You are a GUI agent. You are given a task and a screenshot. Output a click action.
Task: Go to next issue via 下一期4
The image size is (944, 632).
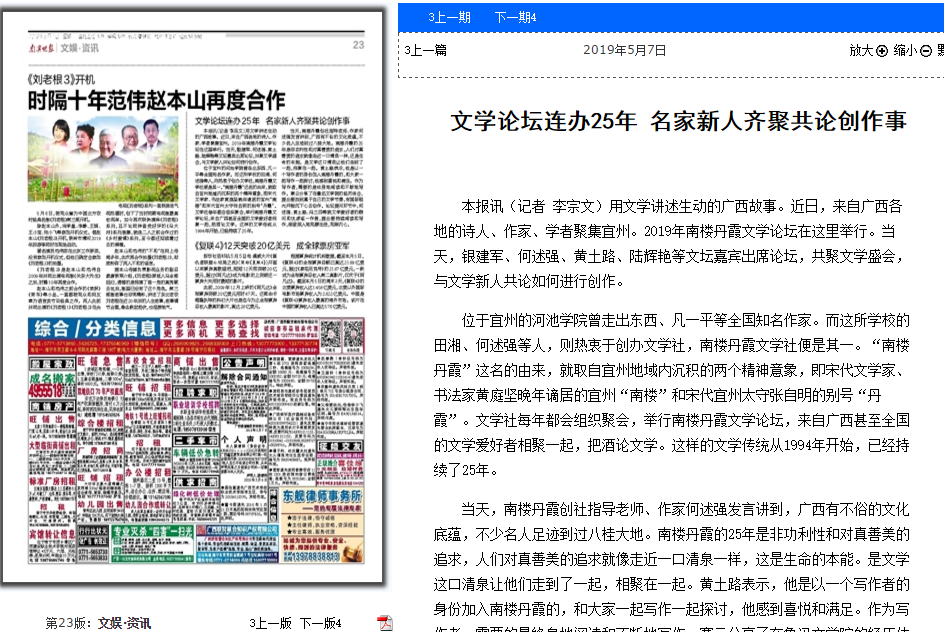point(515,17)
